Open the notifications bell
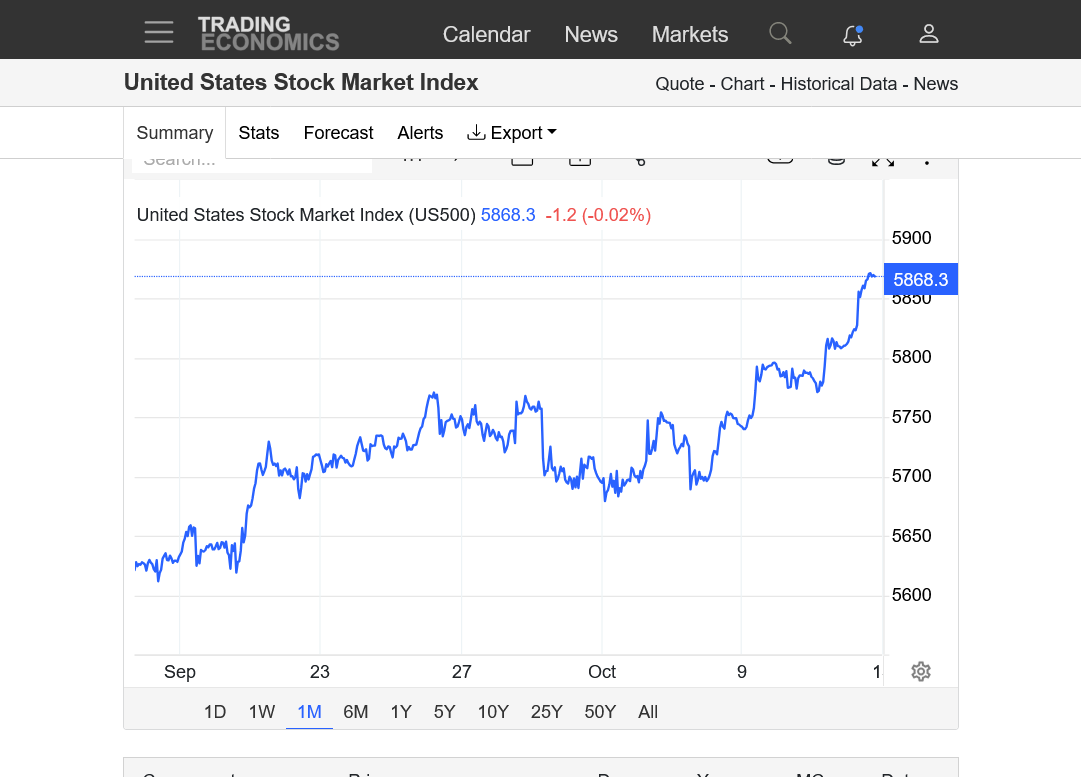1081x777 pixels. tap(853, 34)
